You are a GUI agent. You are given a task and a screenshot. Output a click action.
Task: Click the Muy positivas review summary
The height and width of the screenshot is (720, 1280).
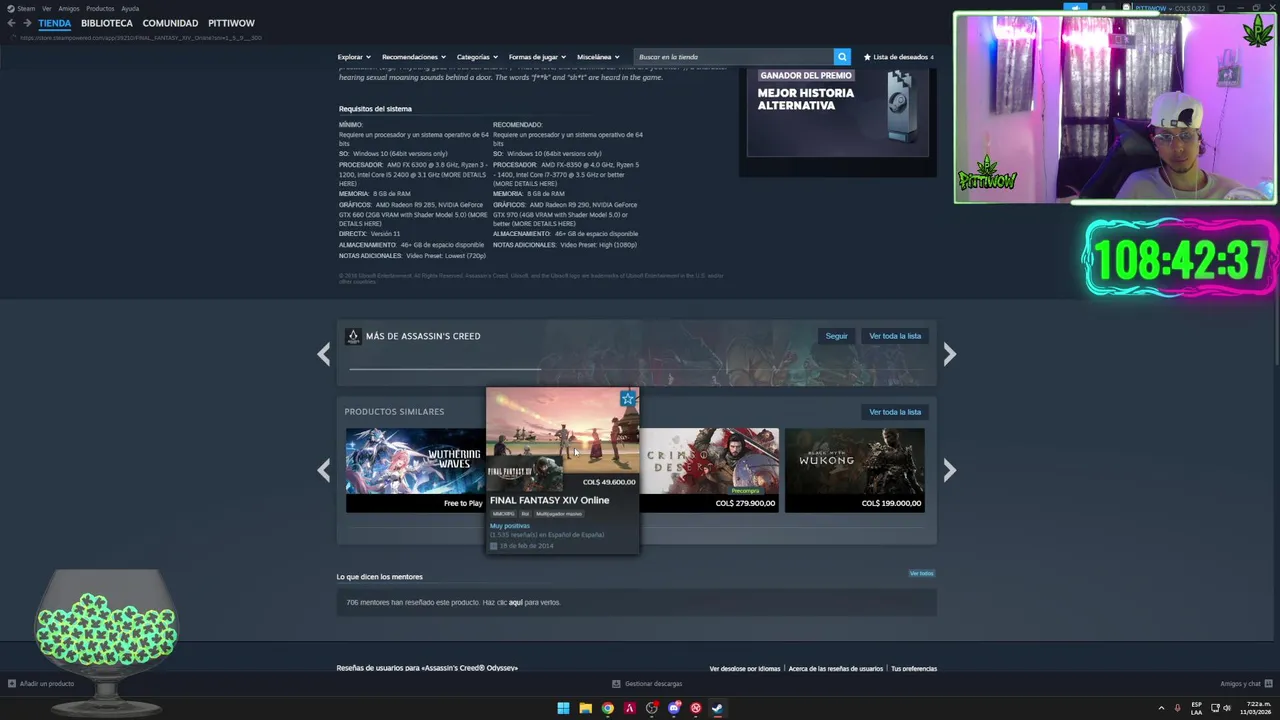pyautogui.click(x=510, y=526)
